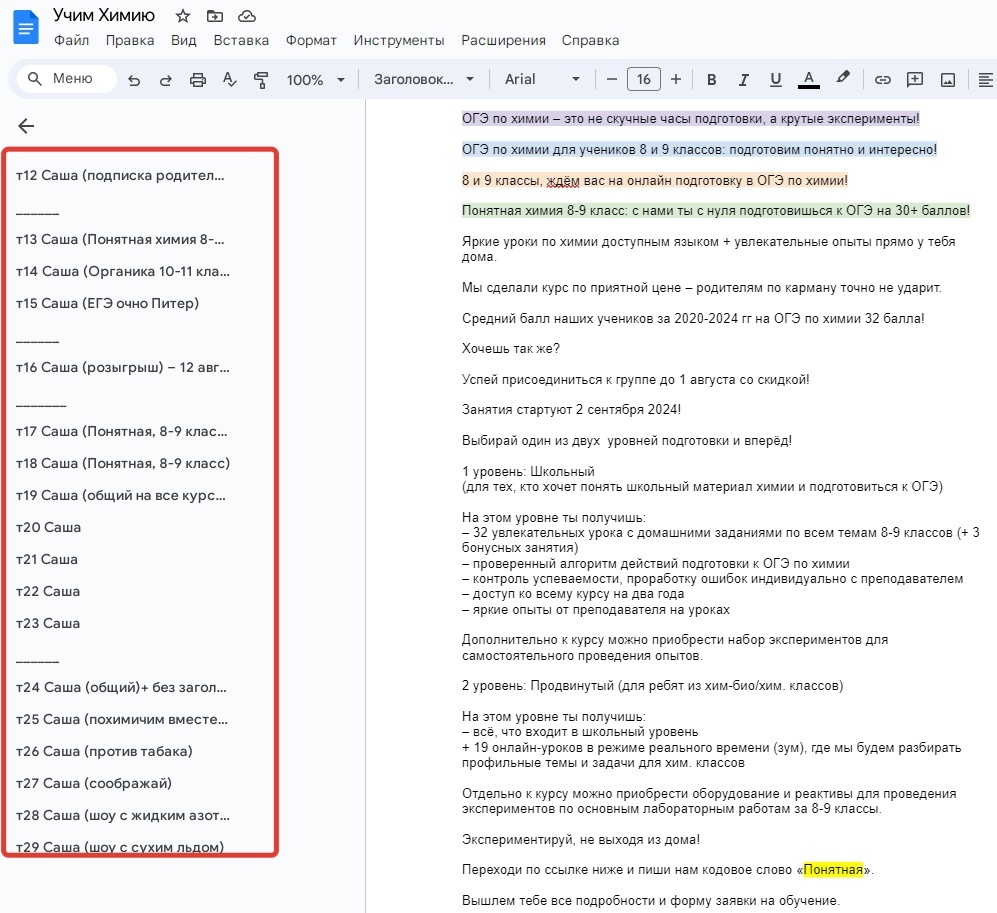Image resolution: width=997 pixels, height=913 pixels.
Task: Click the line 1 уровень: Школьный
Action: (528, 472)
